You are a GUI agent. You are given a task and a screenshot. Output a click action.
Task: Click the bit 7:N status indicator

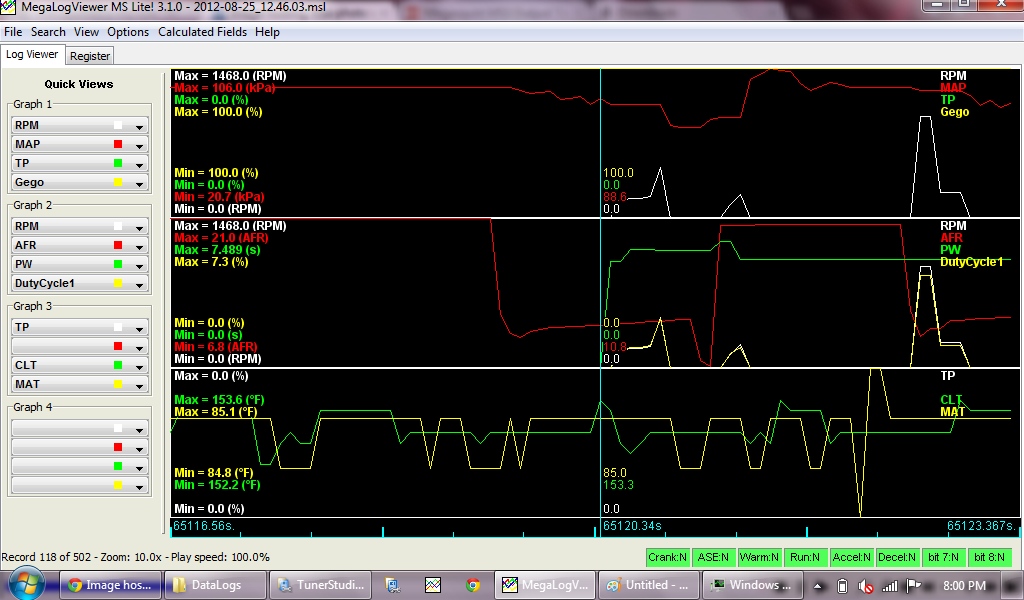click(x=943, y=558)
